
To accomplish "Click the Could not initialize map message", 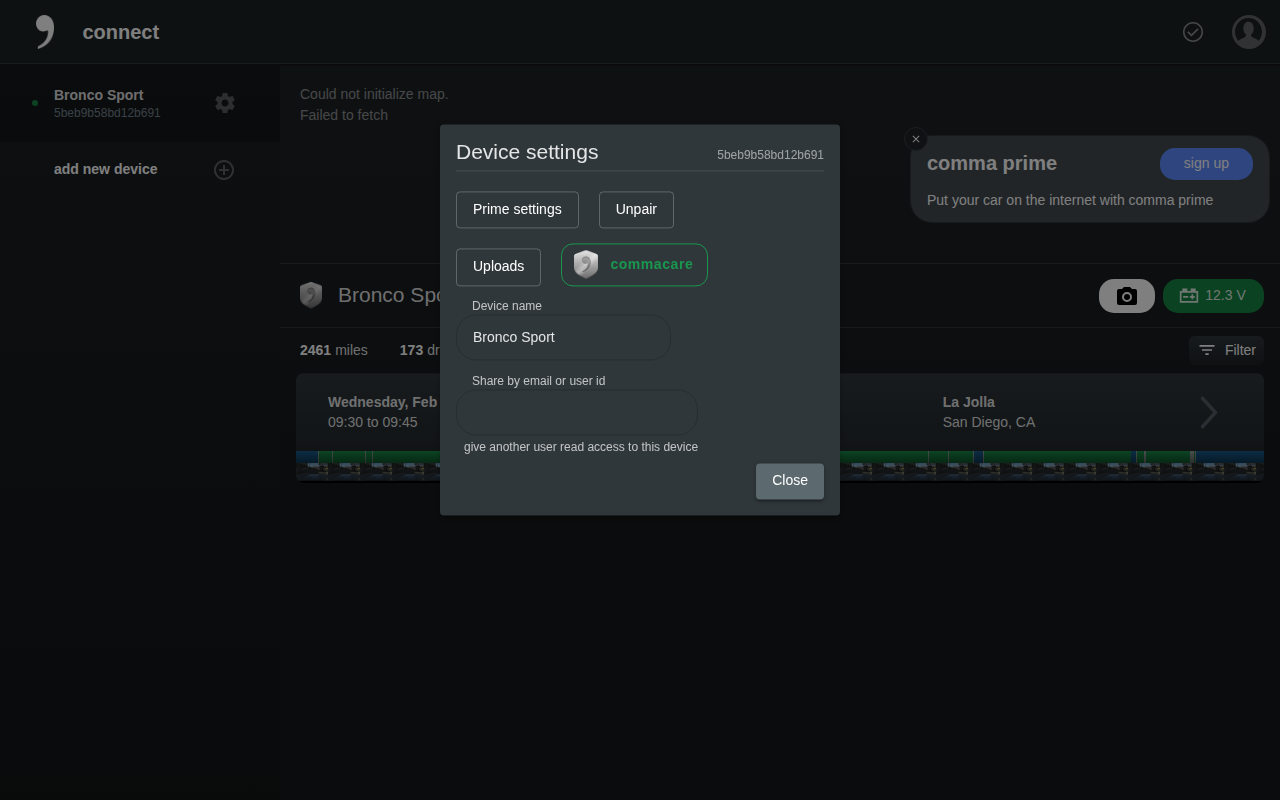I will coord(374,94).
